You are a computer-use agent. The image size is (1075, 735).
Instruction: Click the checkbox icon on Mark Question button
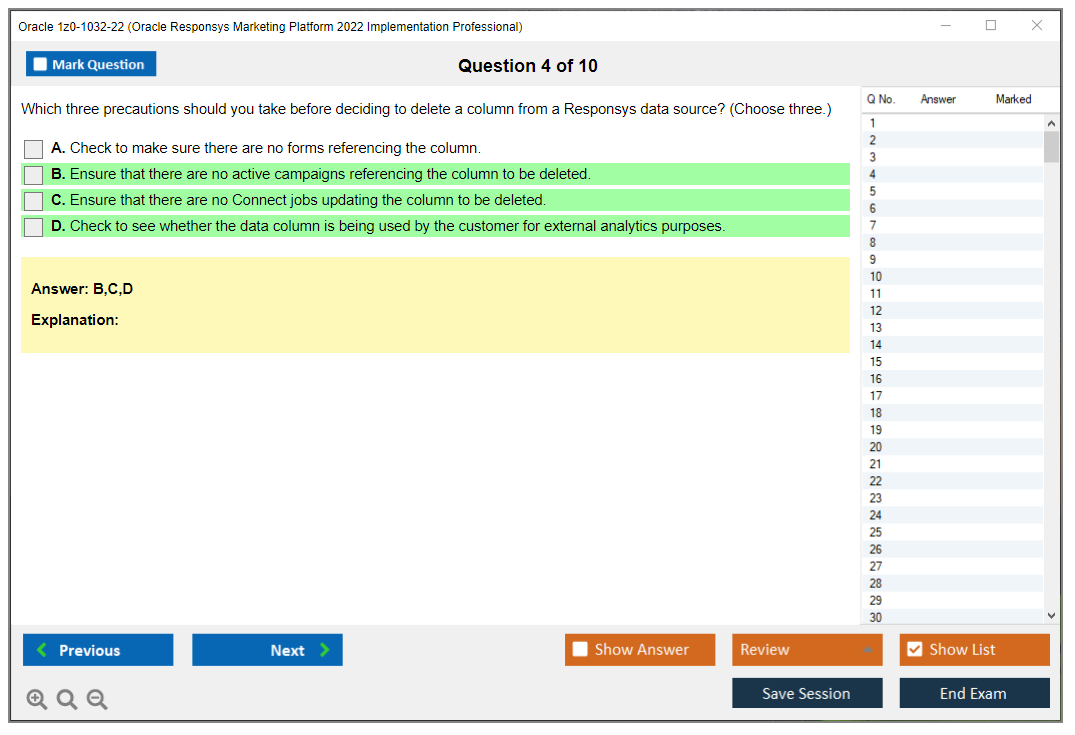tap(39, 63)
